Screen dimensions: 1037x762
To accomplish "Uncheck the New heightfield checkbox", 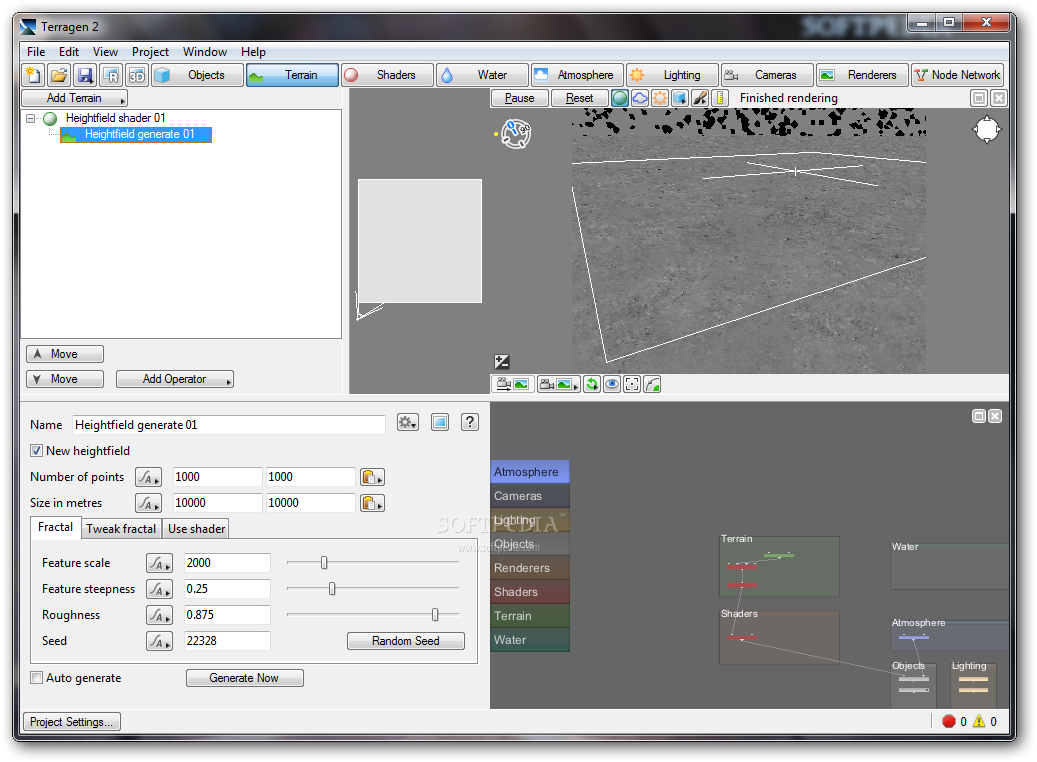I will [36, 451].
